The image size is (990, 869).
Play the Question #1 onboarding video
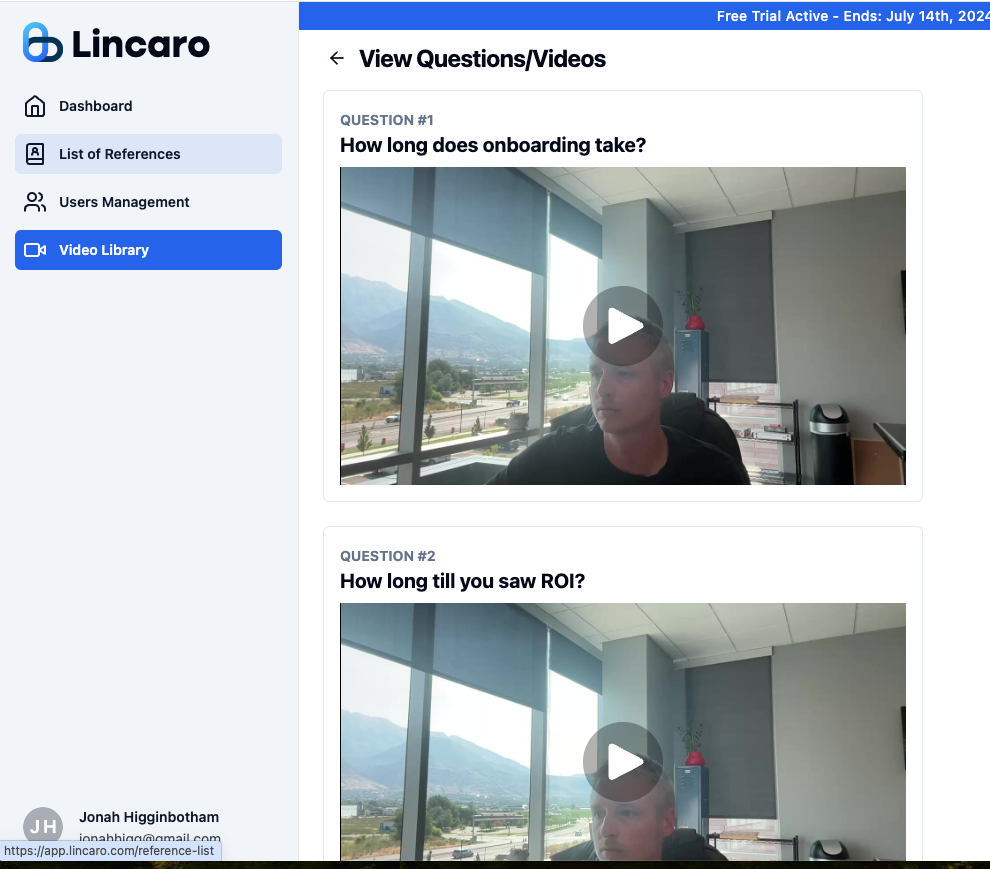[x=623, y=326]
